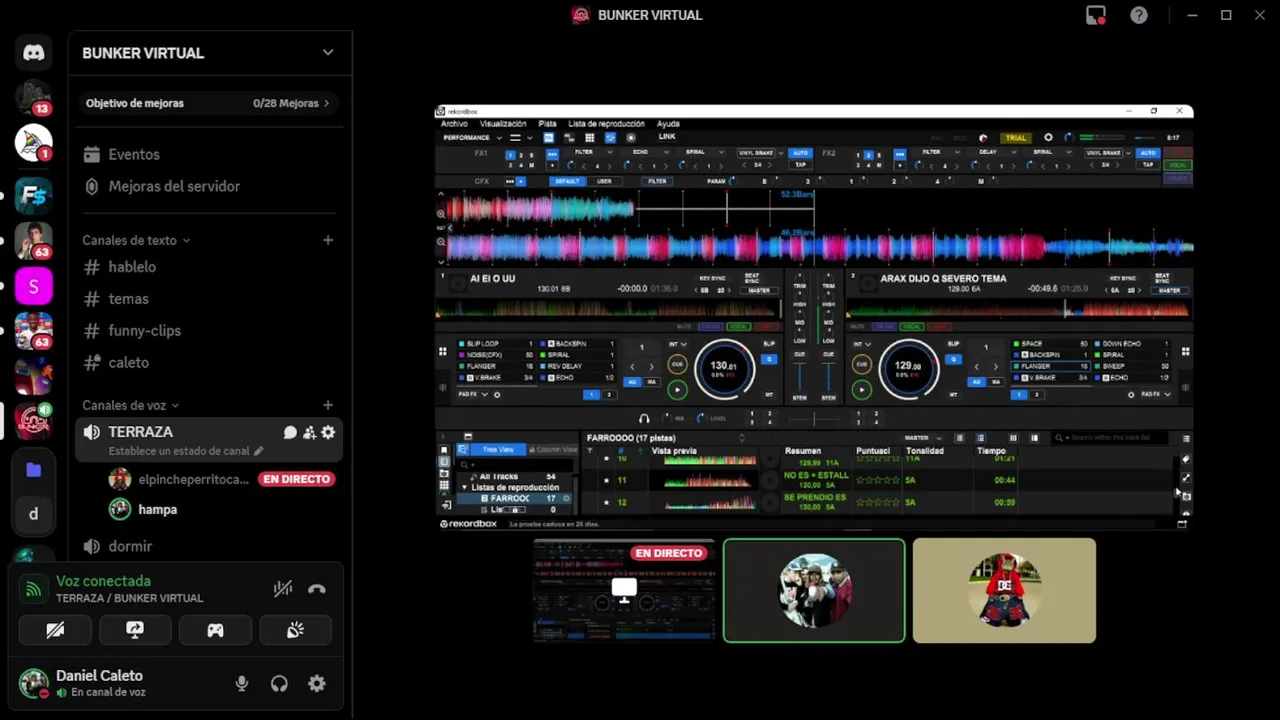1280x720 pixels.
Task: Toggle camera on or off
Action: point(55,630)
